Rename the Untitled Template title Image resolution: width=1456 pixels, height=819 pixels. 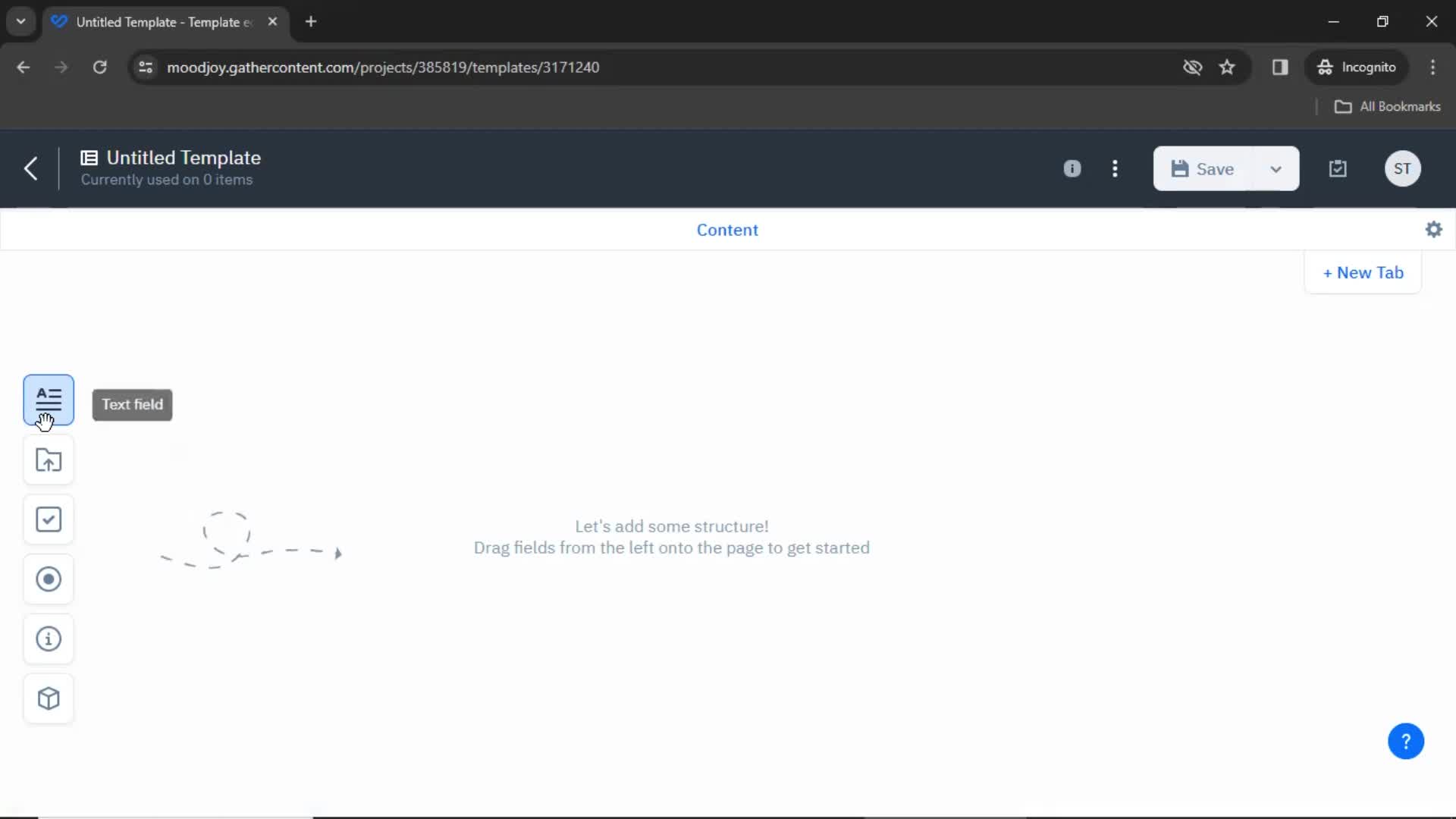click(x=184, y=158)
